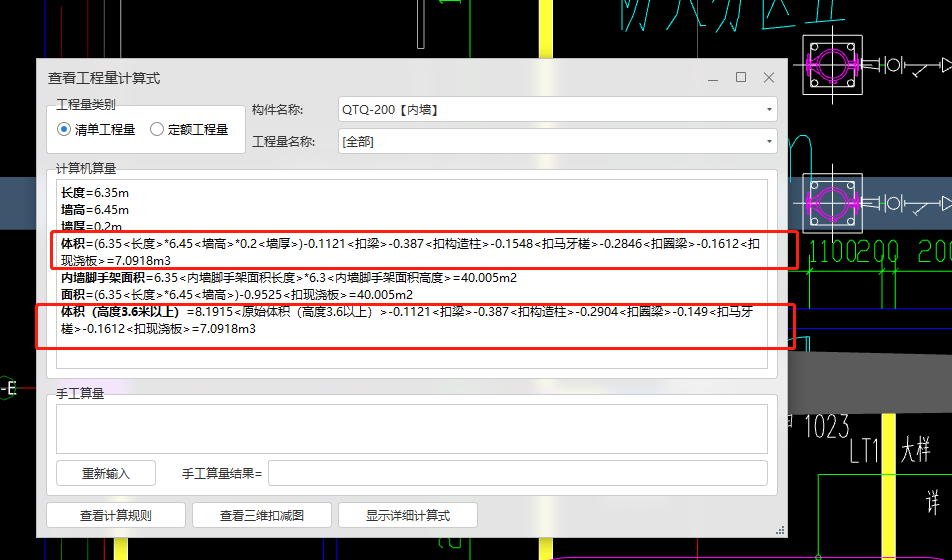Click 显示详细计算式 button
This screenshot has height=560, width=952.
[408, 516]
